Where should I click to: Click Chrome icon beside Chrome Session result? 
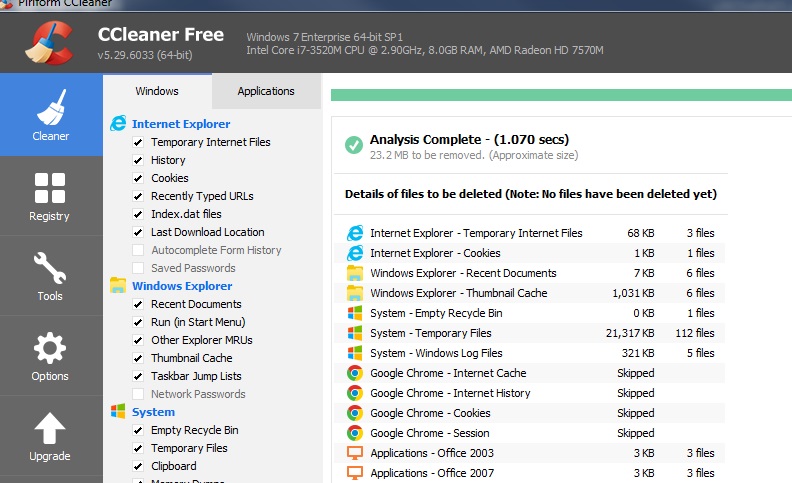(x=355, y=433)
